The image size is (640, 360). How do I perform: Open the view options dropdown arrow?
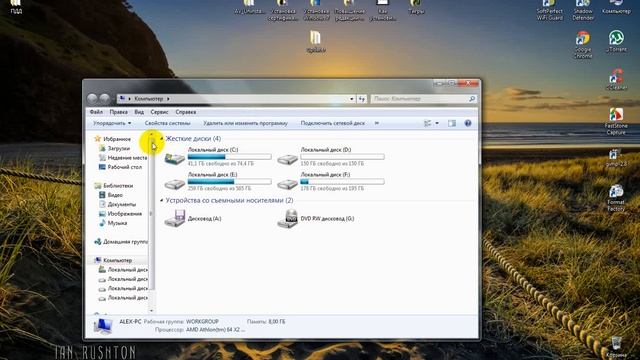click(437, 123)
